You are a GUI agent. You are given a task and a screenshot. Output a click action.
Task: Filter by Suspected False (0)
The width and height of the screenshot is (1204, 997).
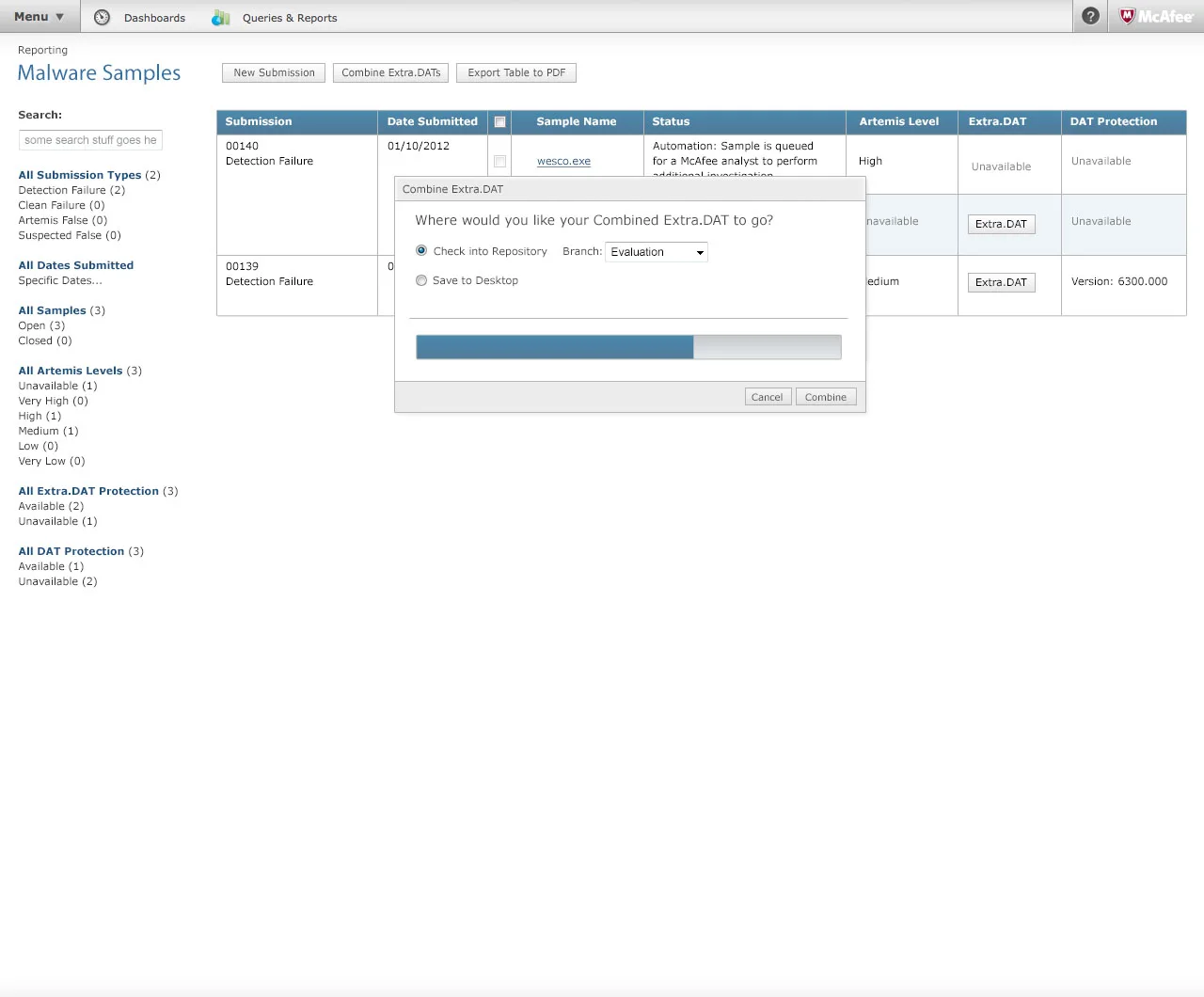(x=70, y=235)
